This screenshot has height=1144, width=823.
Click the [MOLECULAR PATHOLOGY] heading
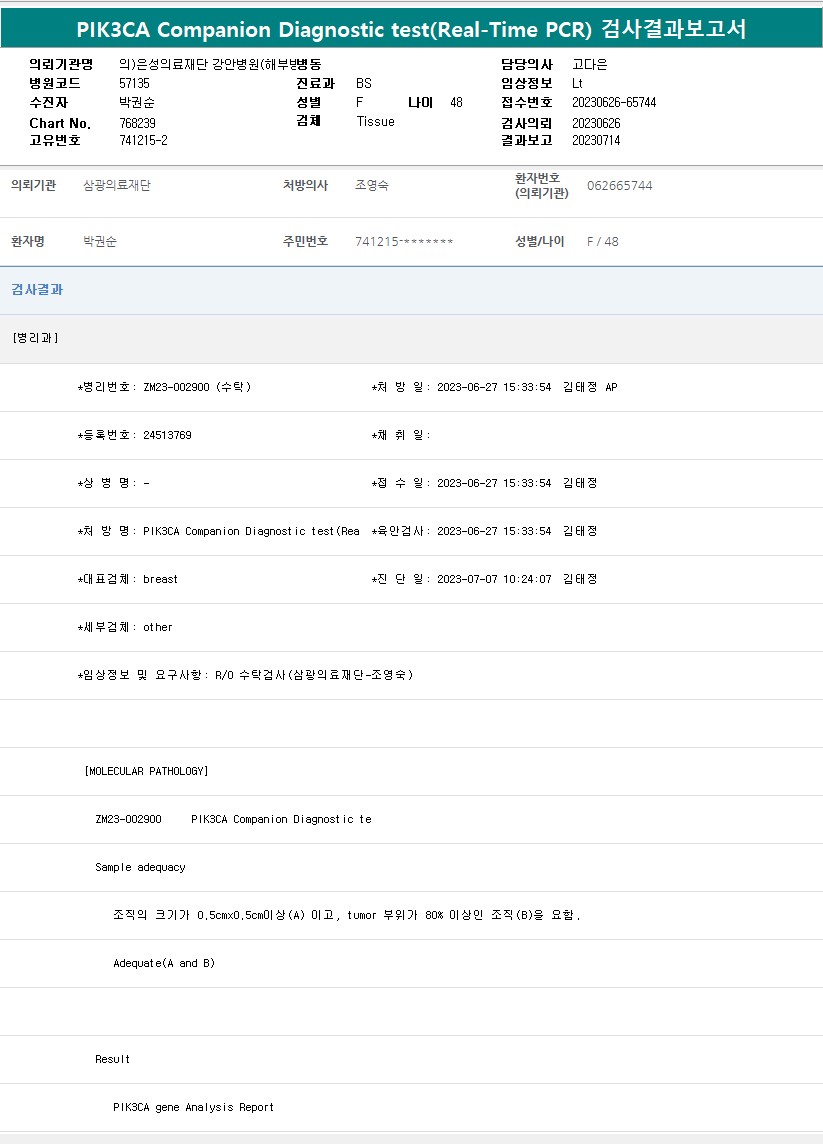(147, 771)
